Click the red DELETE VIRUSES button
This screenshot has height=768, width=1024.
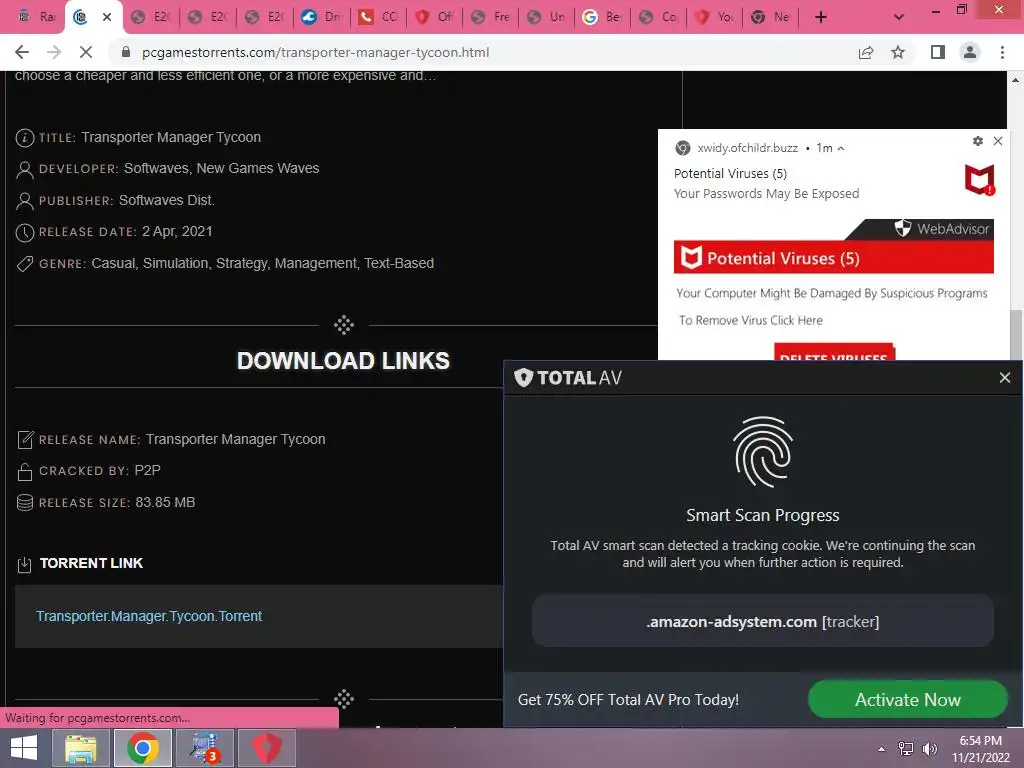pos(834,353)
